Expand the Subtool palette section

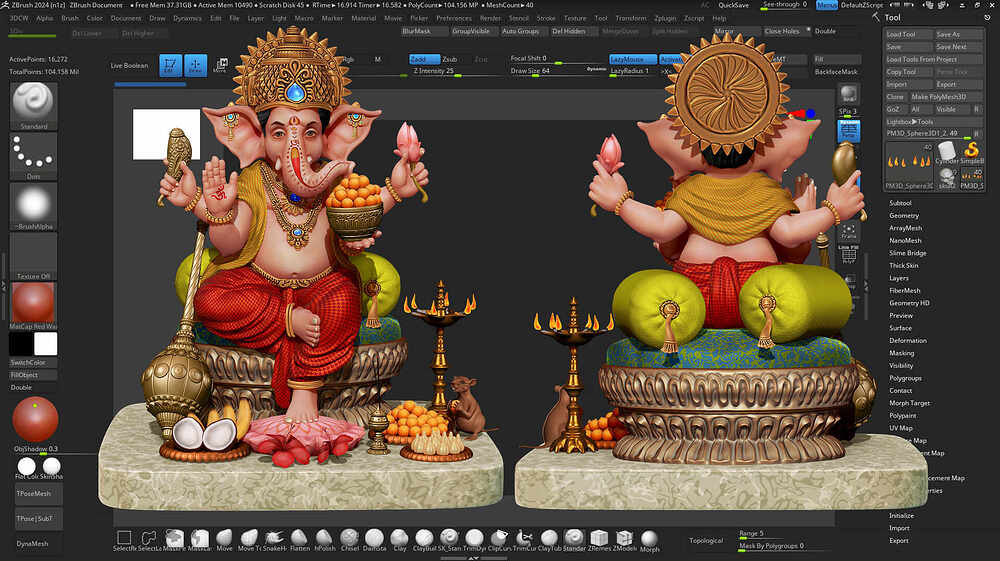pyautogui.click(x=900, y=203)
